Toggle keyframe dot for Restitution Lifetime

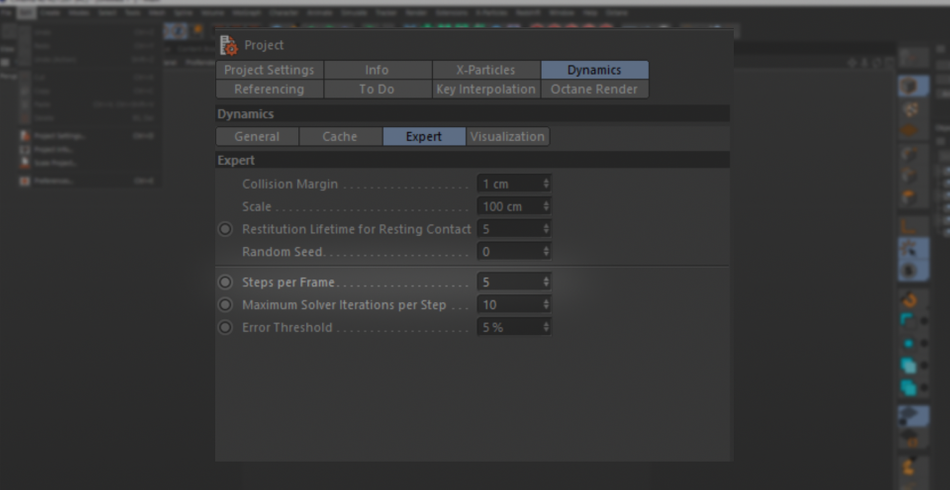pyautogui.click(x=225, y=229)
